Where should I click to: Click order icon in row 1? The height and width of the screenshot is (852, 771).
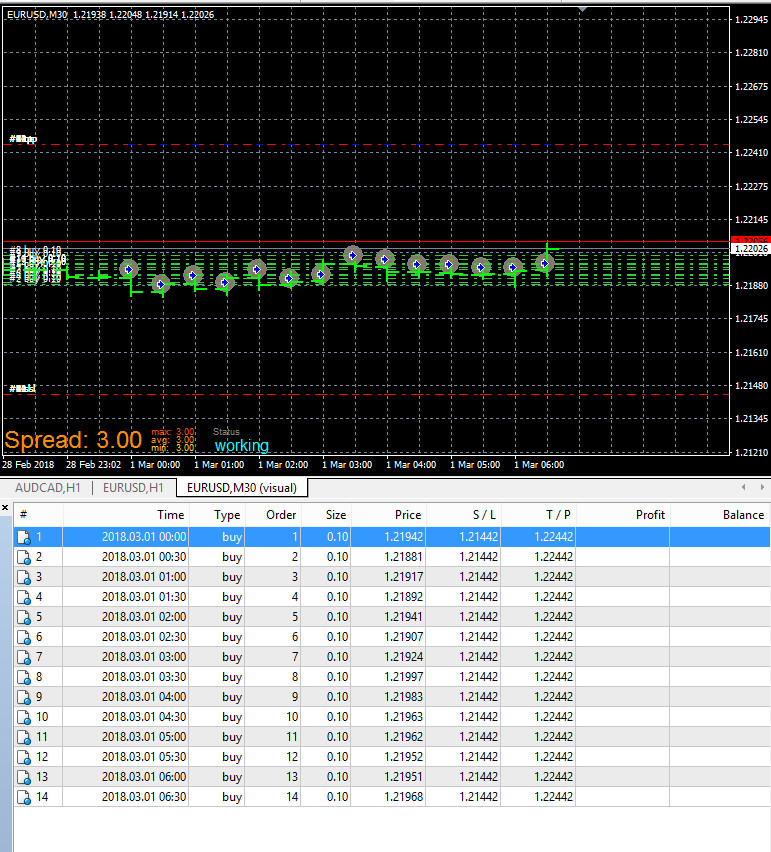point(24,537)
